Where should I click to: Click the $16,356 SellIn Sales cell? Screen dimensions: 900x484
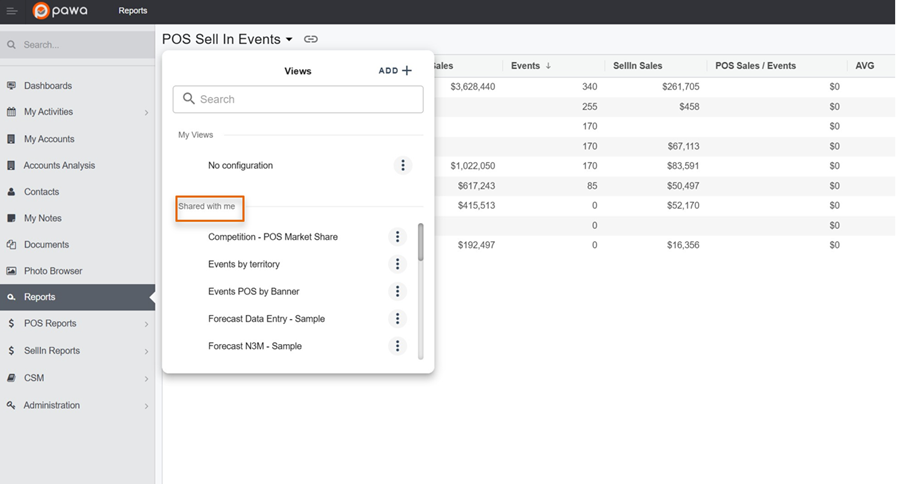pyautogui.click(x=683, y=245)
